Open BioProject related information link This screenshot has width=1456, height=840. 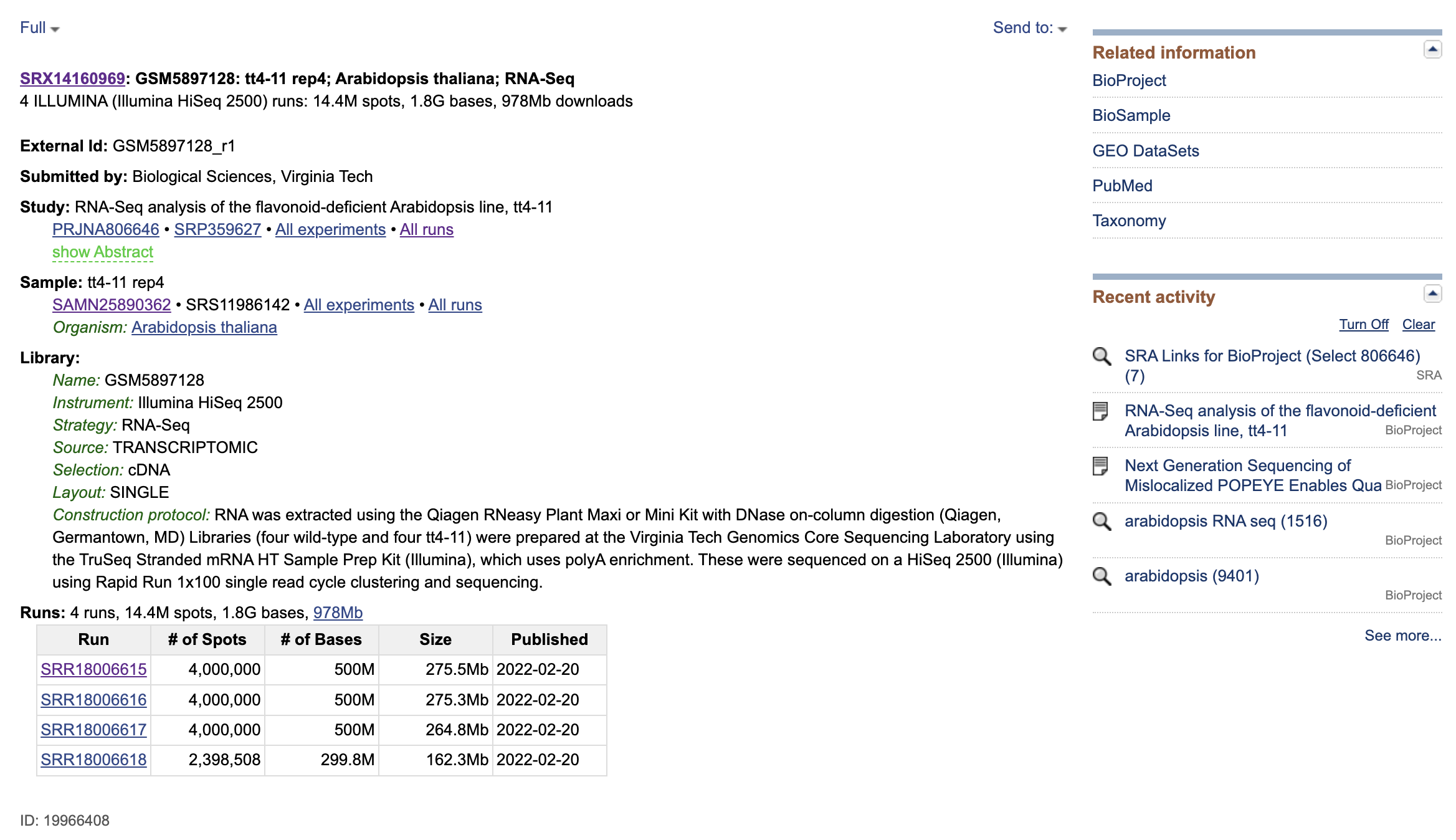click(1128, 80)
